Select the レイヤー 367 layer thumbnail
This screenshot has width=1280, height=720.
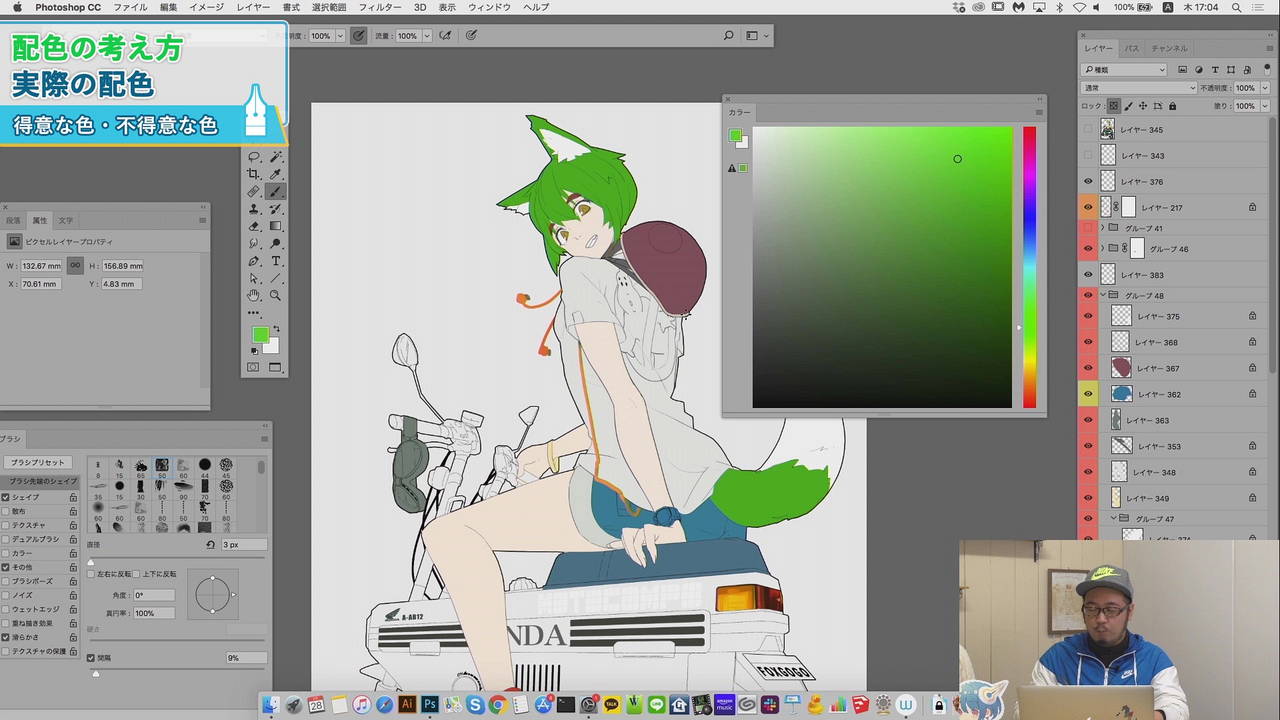pos(1121,368)
